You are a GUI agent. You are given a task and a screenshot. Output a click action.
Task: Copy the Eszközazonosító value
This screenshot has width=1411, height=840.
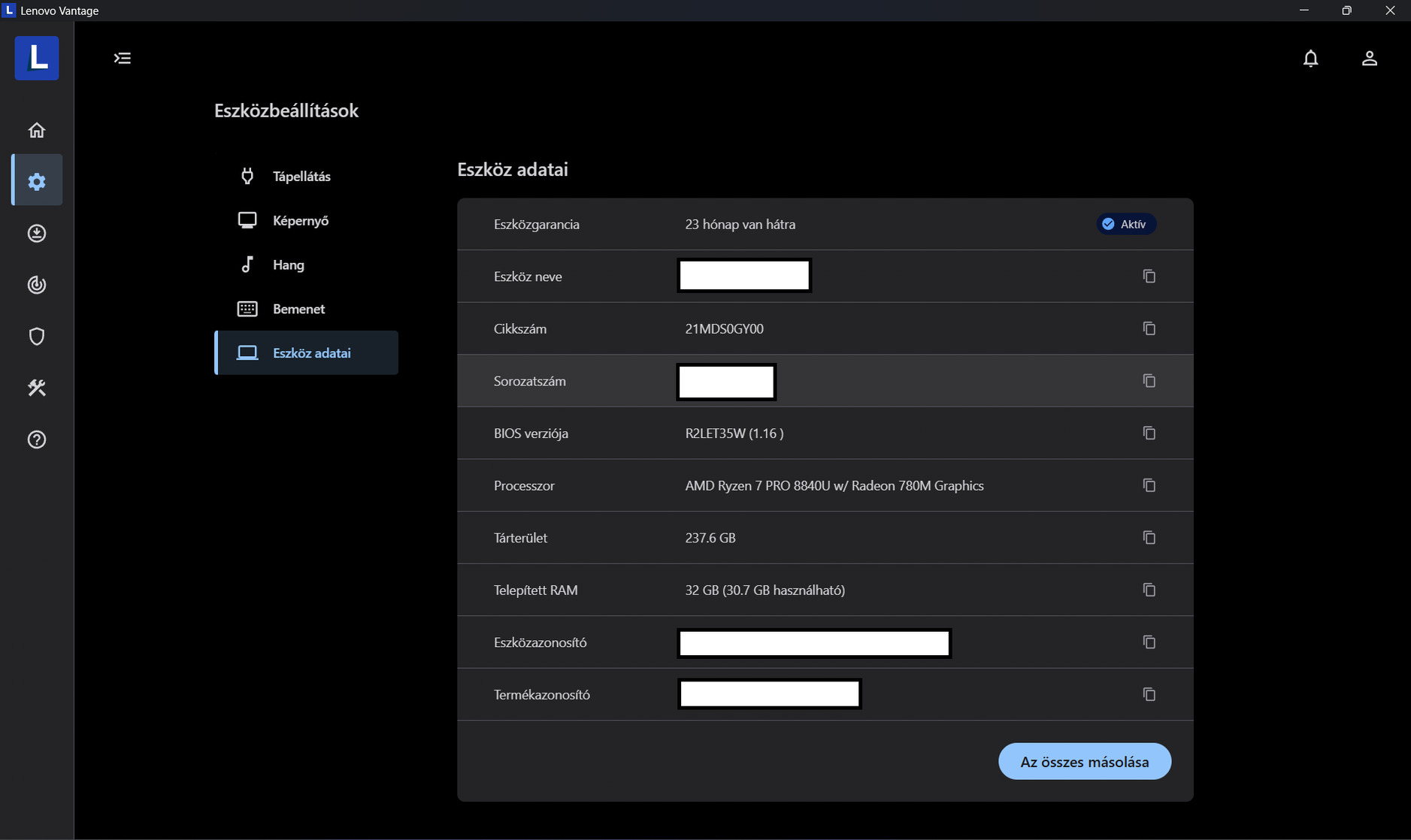coord(1149,642)
